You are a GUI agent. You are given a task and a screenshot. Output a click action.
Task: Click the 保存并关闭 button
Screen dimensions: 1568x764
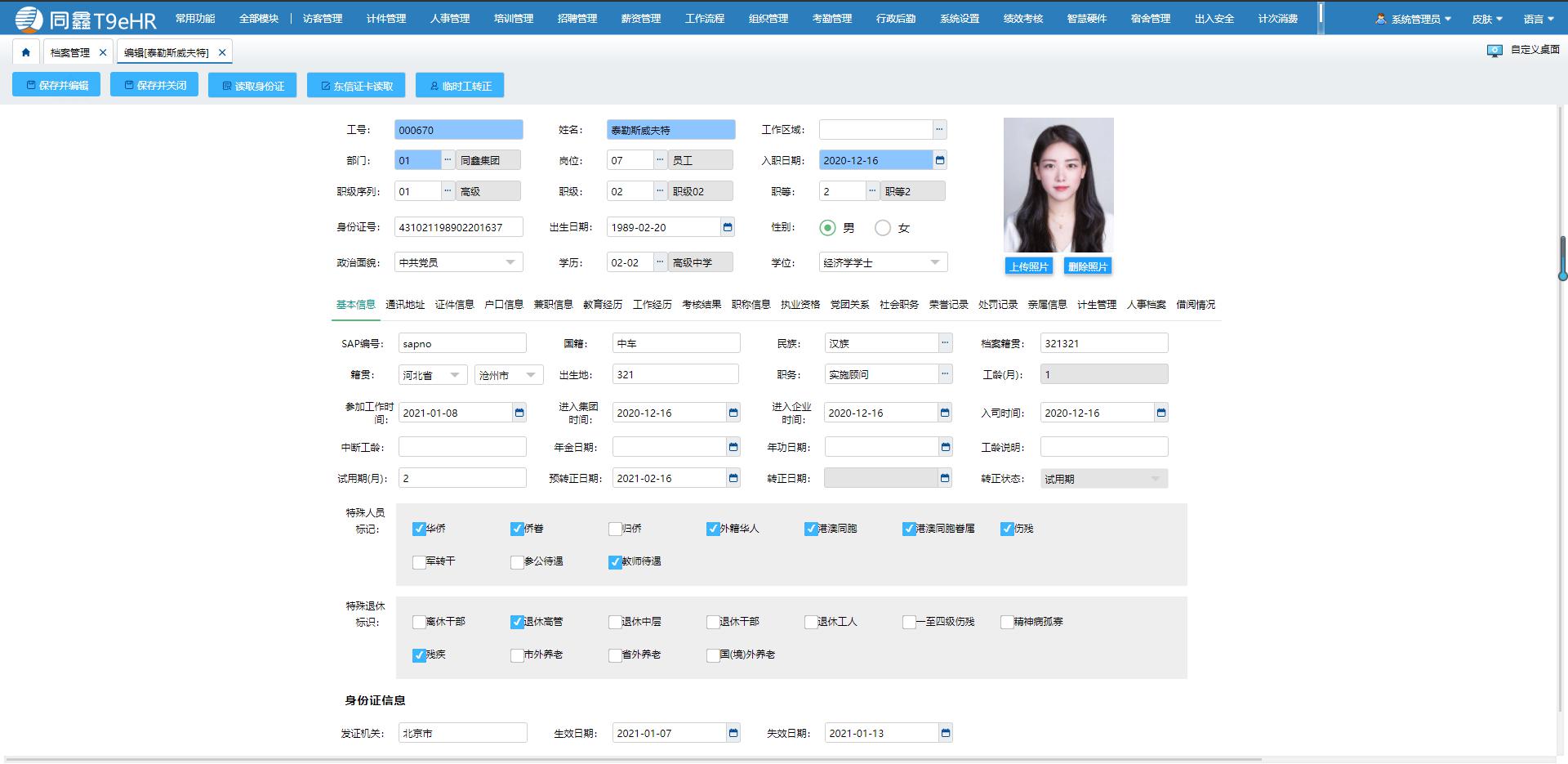pyautogui.click(x=154, y=84)
